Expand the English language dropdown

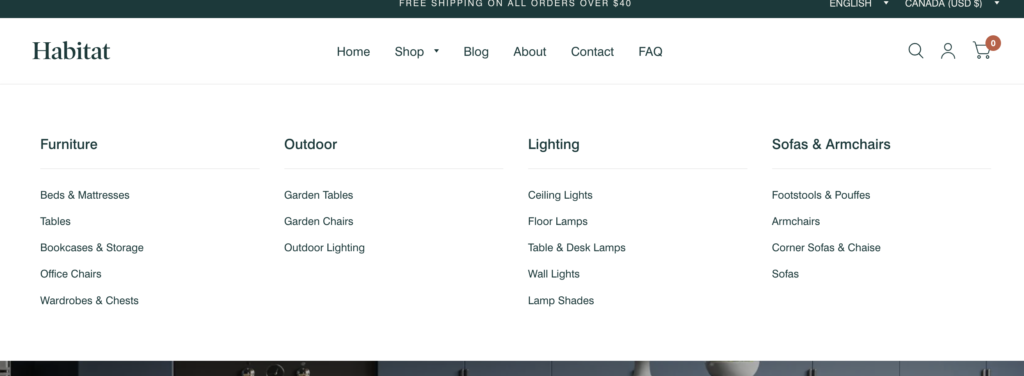click(x=859, y=4)
